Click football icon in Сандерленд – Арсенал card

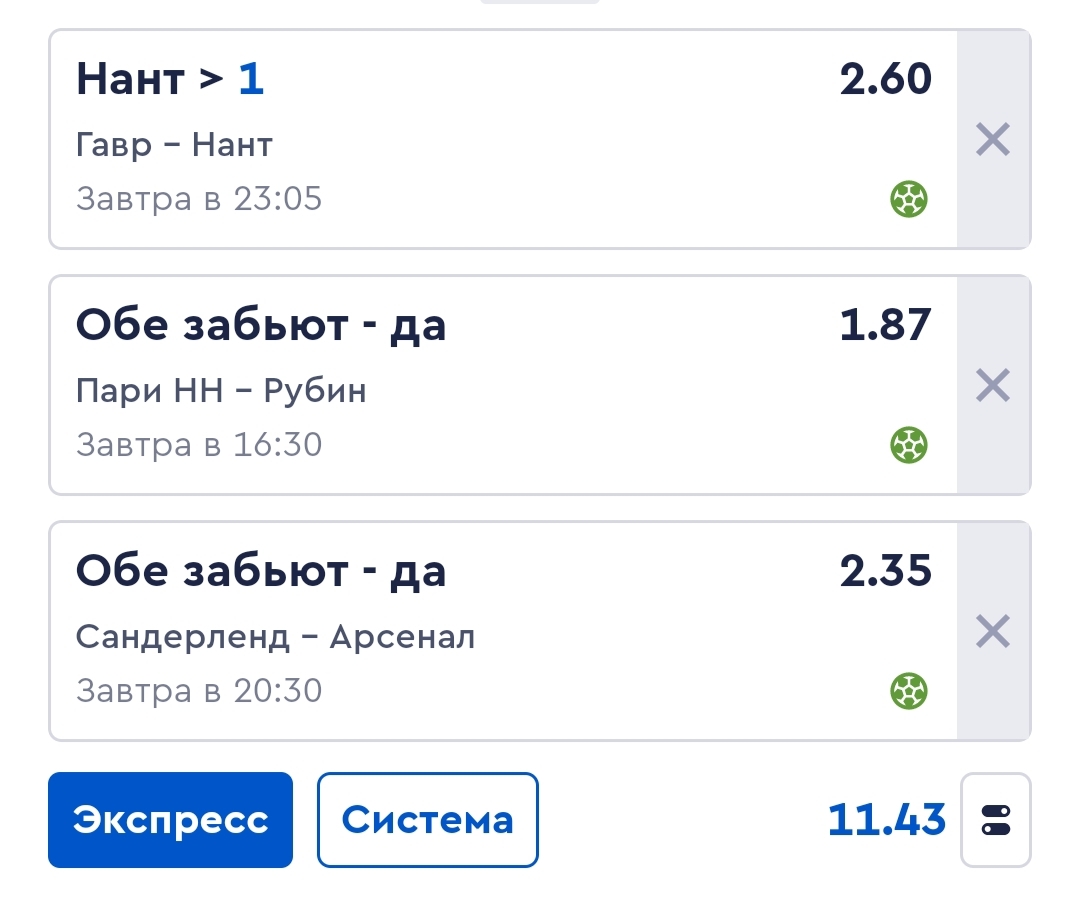tap(909, 691)
